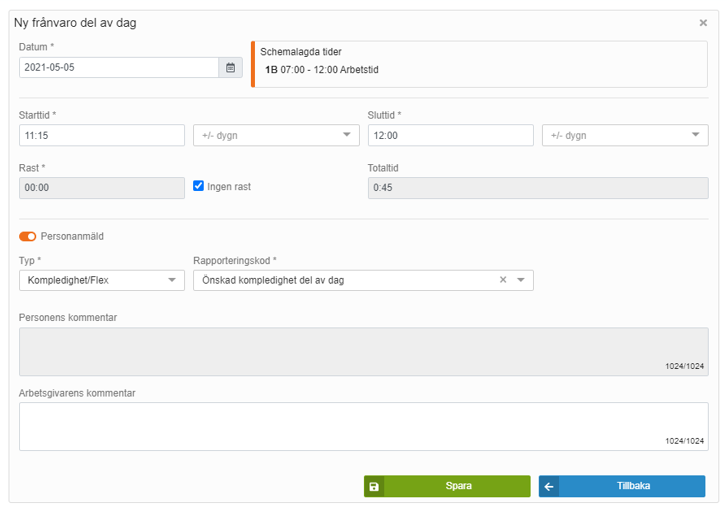The width and height of the screenshot is (727, 511).
Task: Click the Personens kommentar text area
Action: coord(363,351)
